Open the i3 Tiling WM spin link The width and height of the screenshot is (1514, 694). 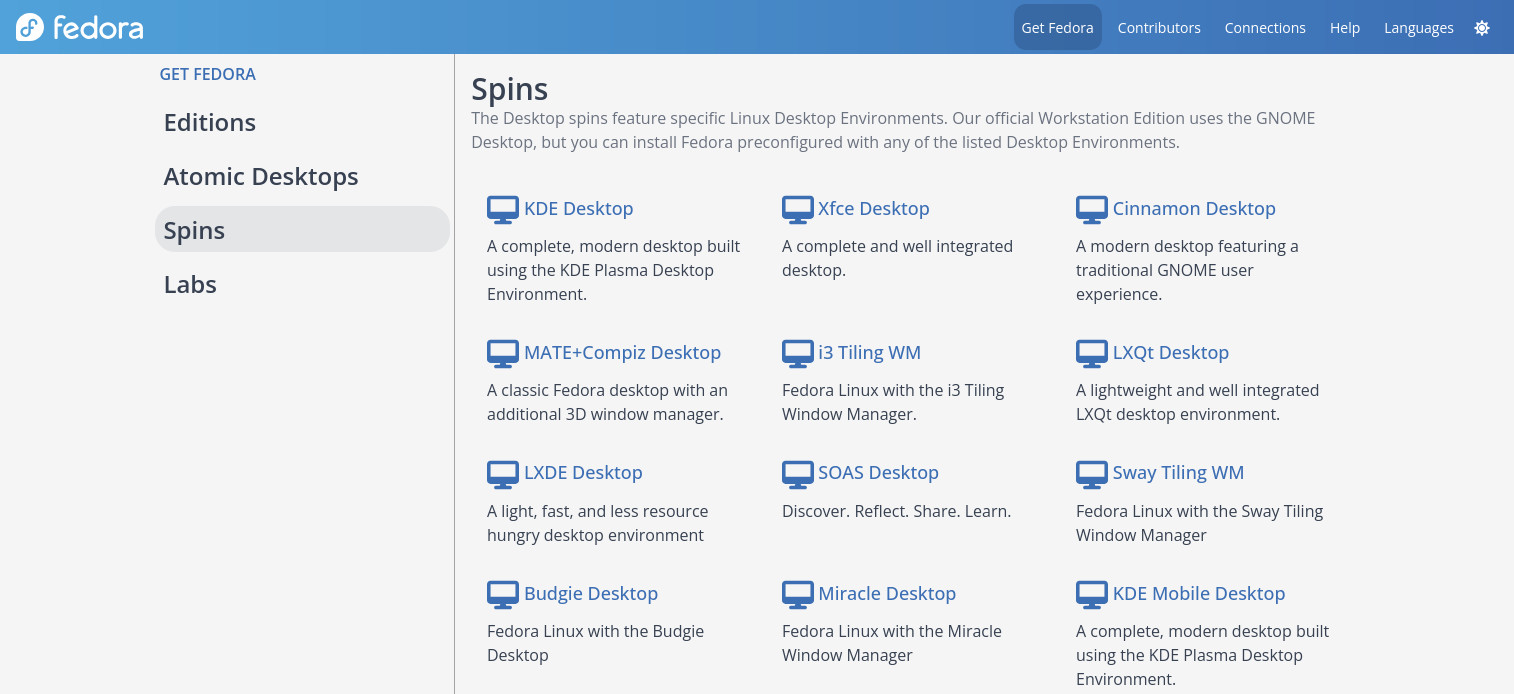coord(869,352)
